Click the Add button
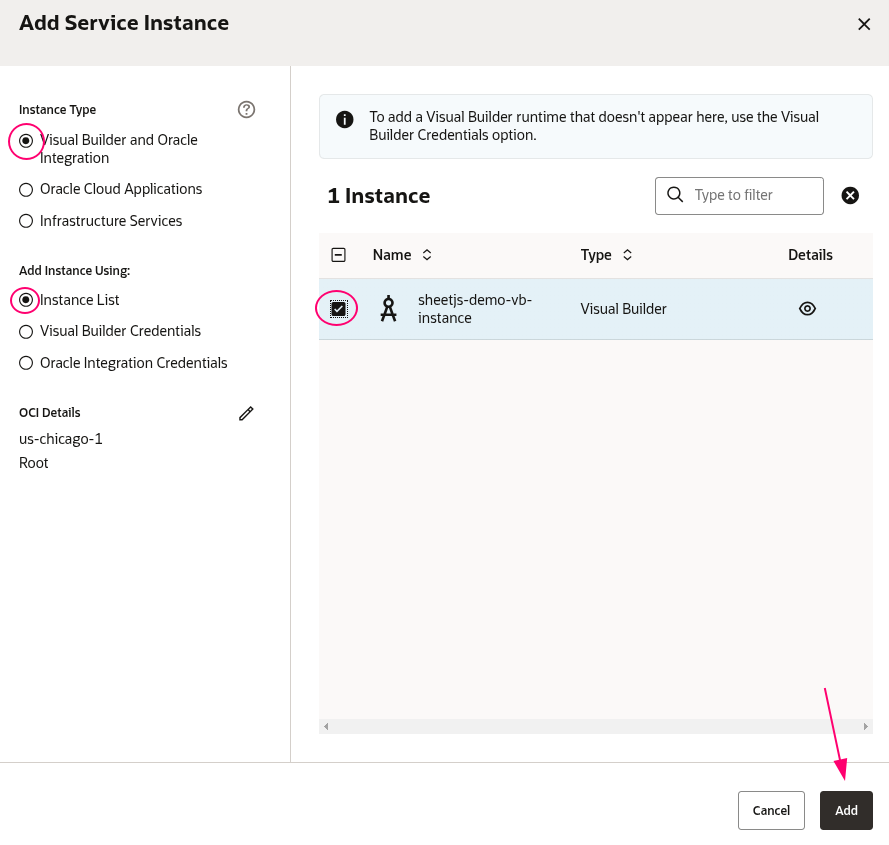889x845 pixels. (846, 810)
